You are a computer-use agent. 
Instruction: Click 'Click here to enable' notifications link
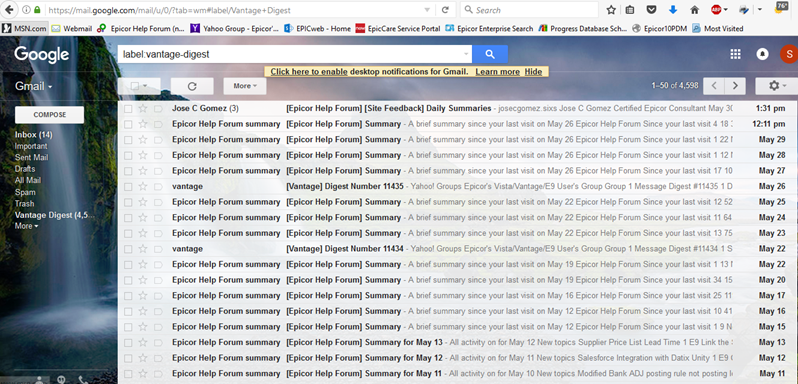click(309, 72)
